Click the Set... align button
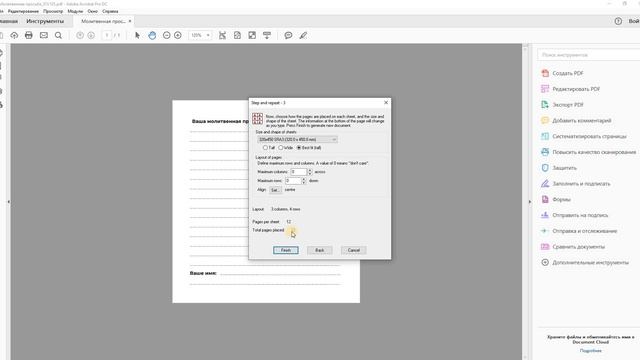The image size is (640, 360). point(275,190)
